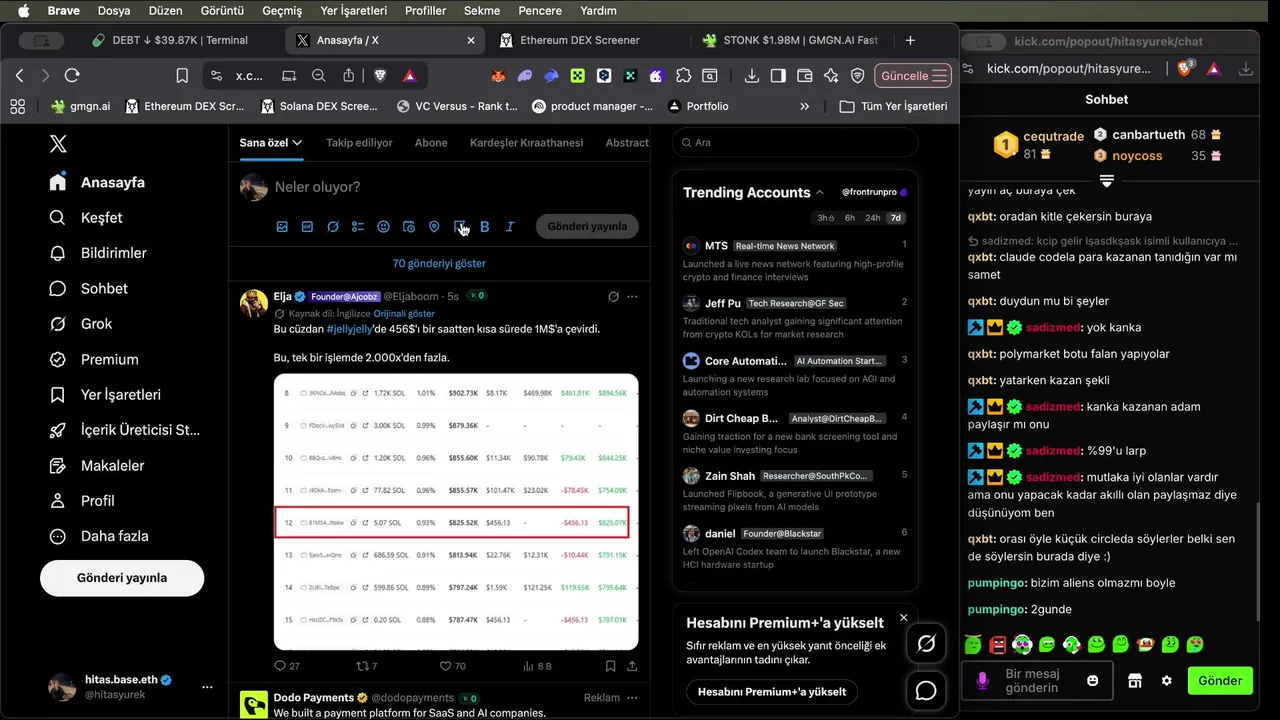Open Keşfet (Explore) in sidebar
This screenshot has width=1280, height=720.
[86, 218]
